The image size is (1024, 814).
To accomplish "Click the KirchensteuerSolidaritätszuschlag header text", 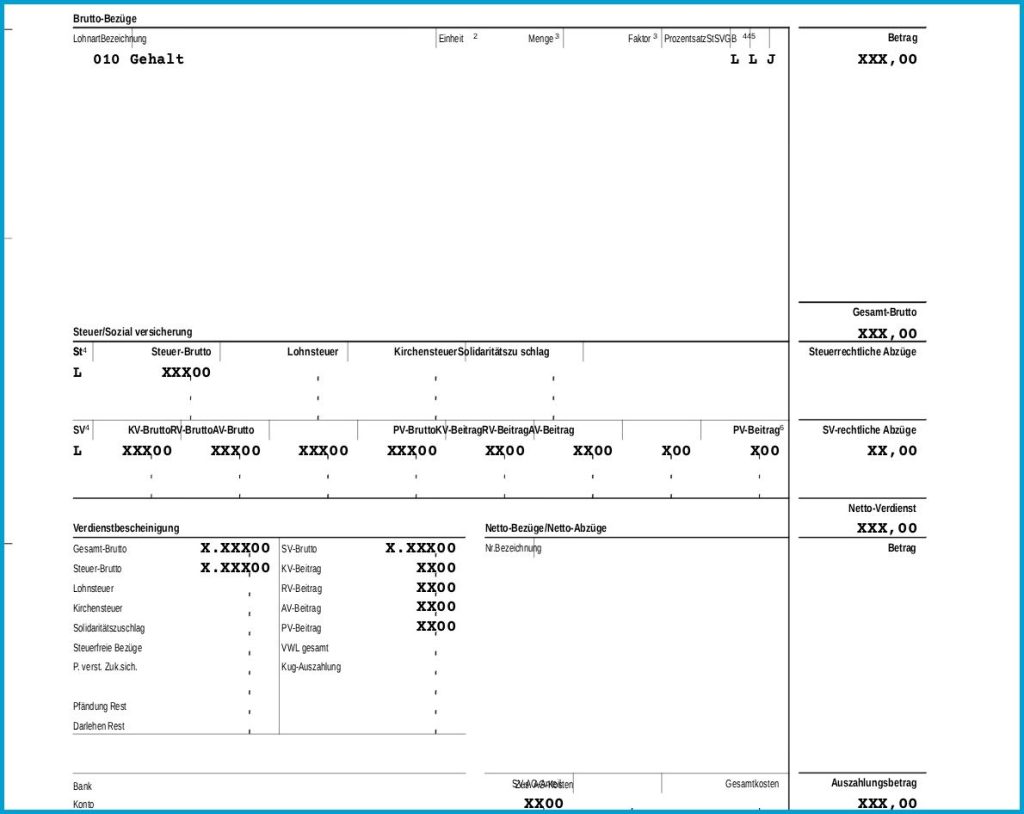I will pos(472,351).
